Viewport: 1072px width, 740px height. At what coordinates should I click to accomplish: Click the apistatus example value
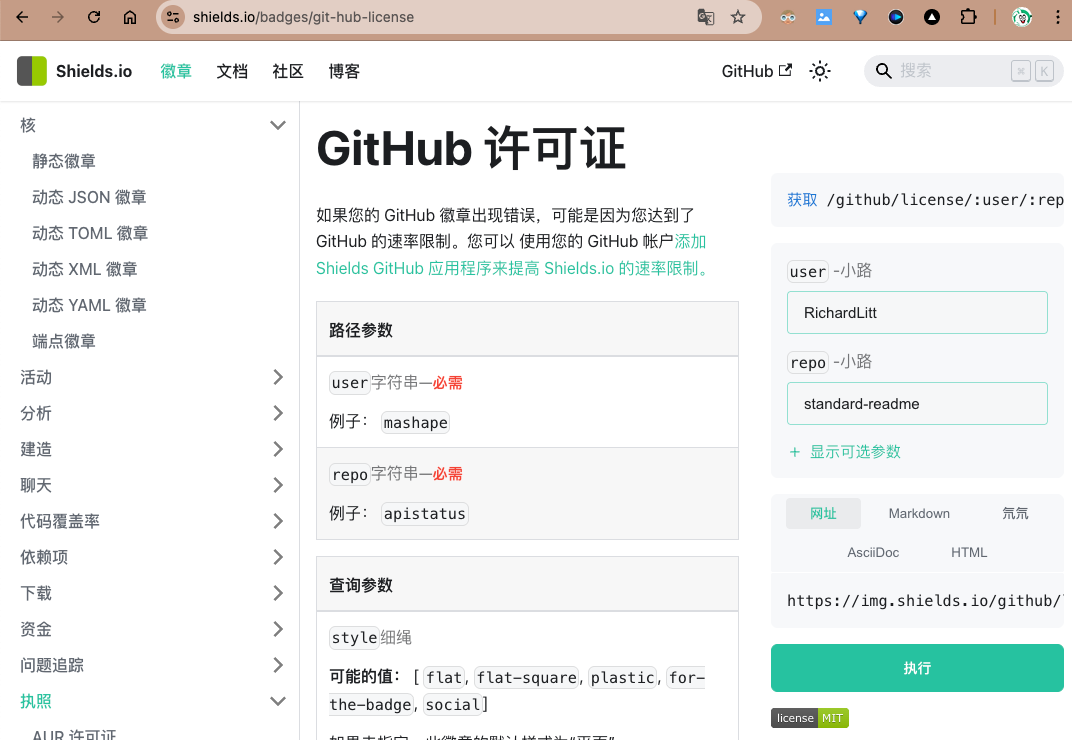click(425, 514)
